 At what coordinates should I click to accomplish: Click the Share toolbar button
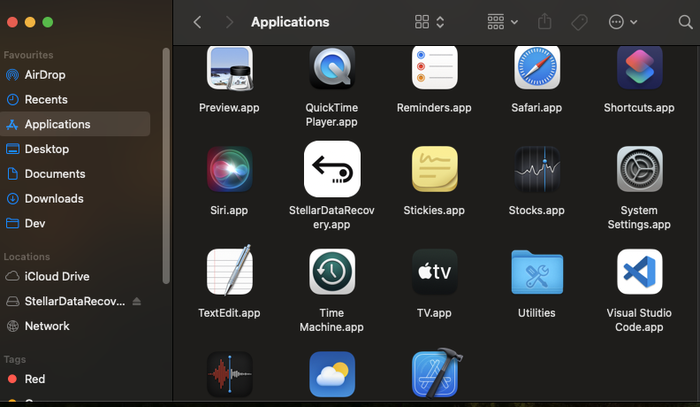[545, 21]
